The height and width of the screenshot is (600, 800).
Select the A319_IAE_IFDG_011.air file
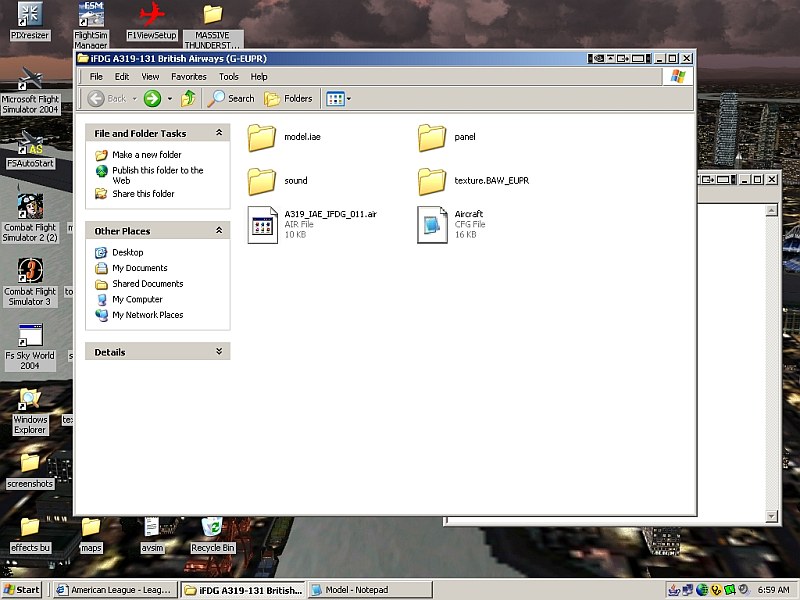[262, 225]
